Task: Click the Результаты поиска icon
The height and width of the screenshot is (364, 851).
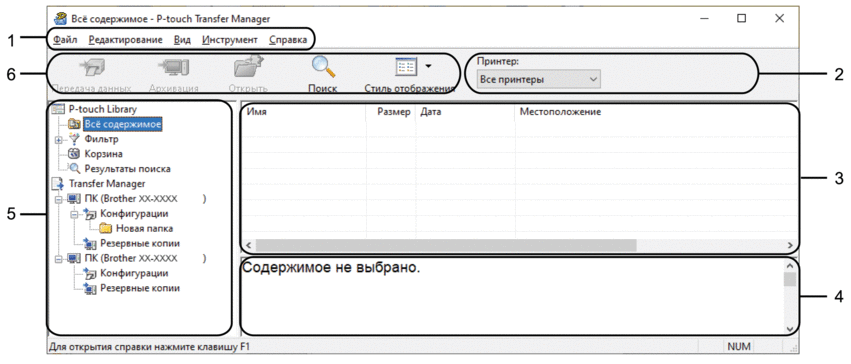Action: (x=74, y=169)
